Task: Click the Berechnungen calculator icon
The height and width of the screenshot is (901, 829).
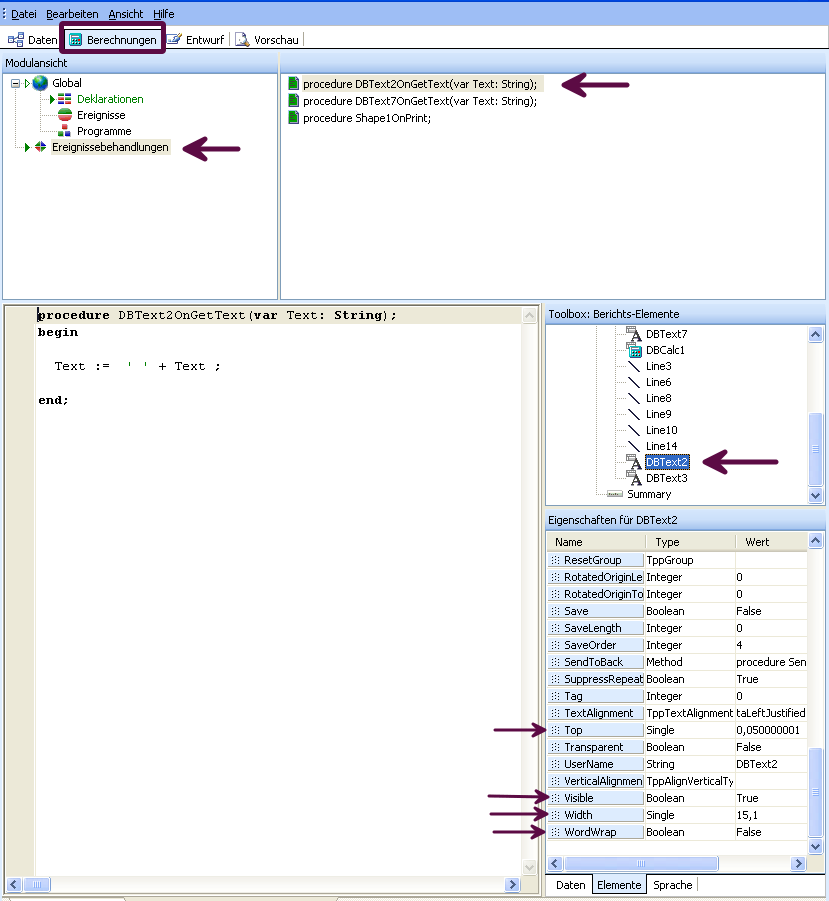Action: pyautogui.click(x=75, y=40)
